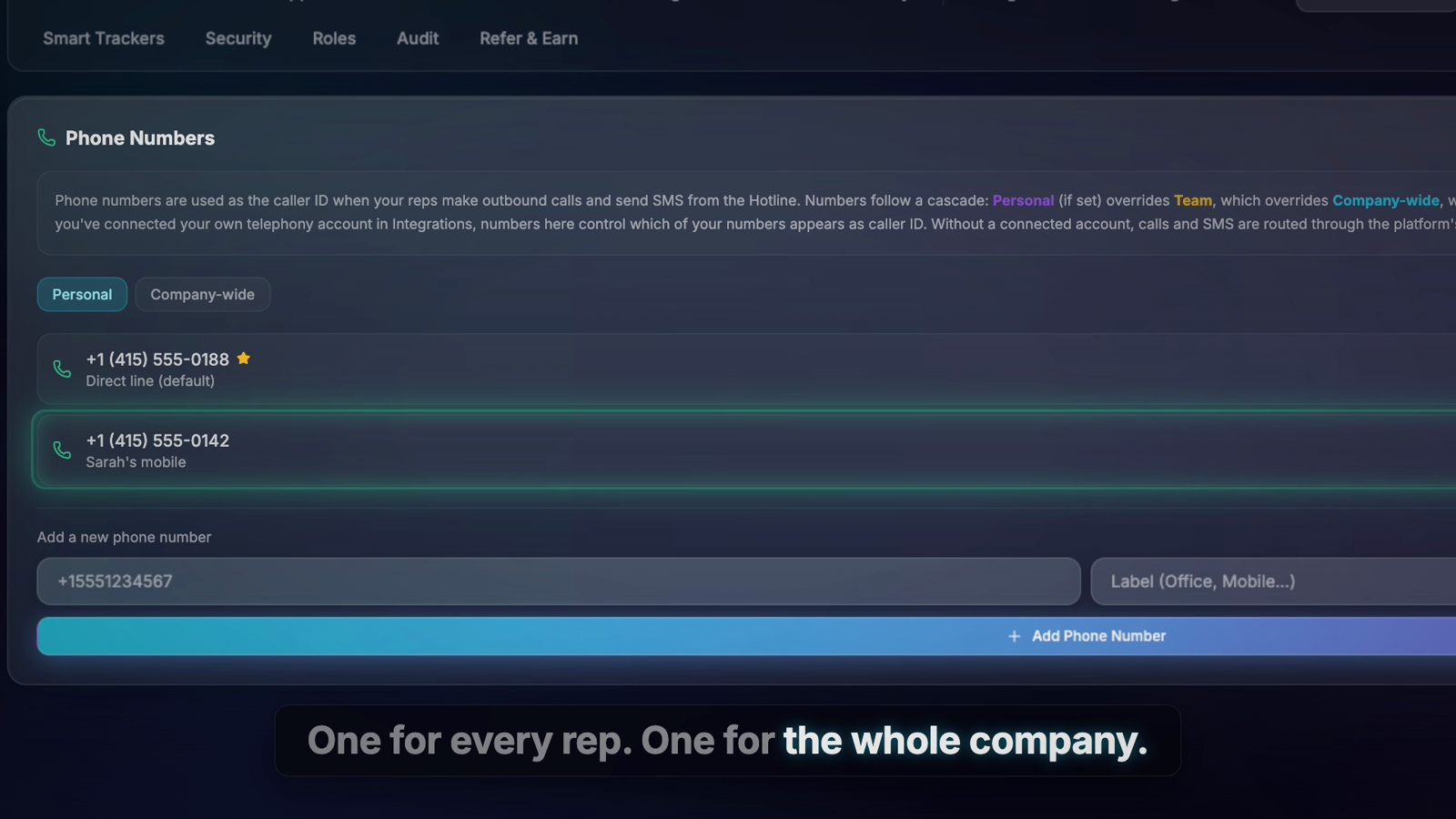Select the +1 (415) 555-0188 number row
The image size is (1456, 819).
click(746, 369)
